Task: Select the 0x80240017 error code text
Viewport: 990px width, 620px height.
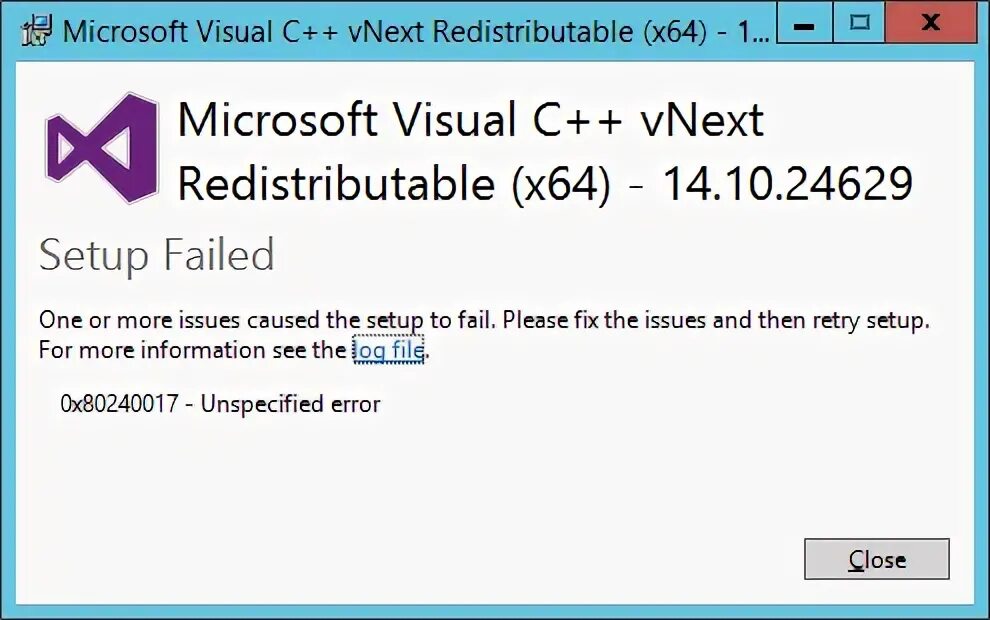Action: point(119,403)
